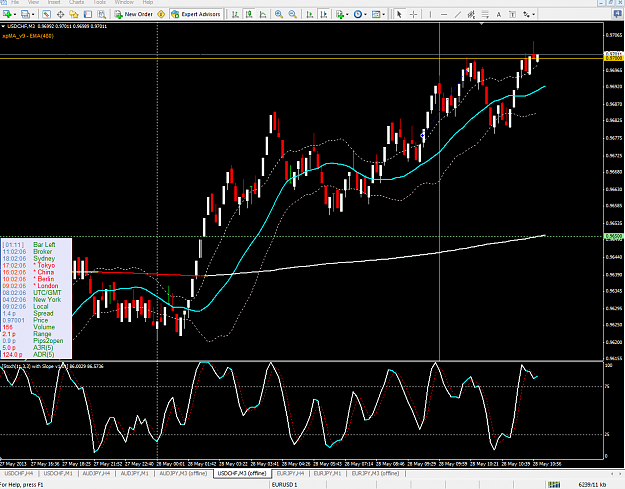The image size is (625, 489).
Task: Open the Navigator star-folder icon
Action: 74,14
